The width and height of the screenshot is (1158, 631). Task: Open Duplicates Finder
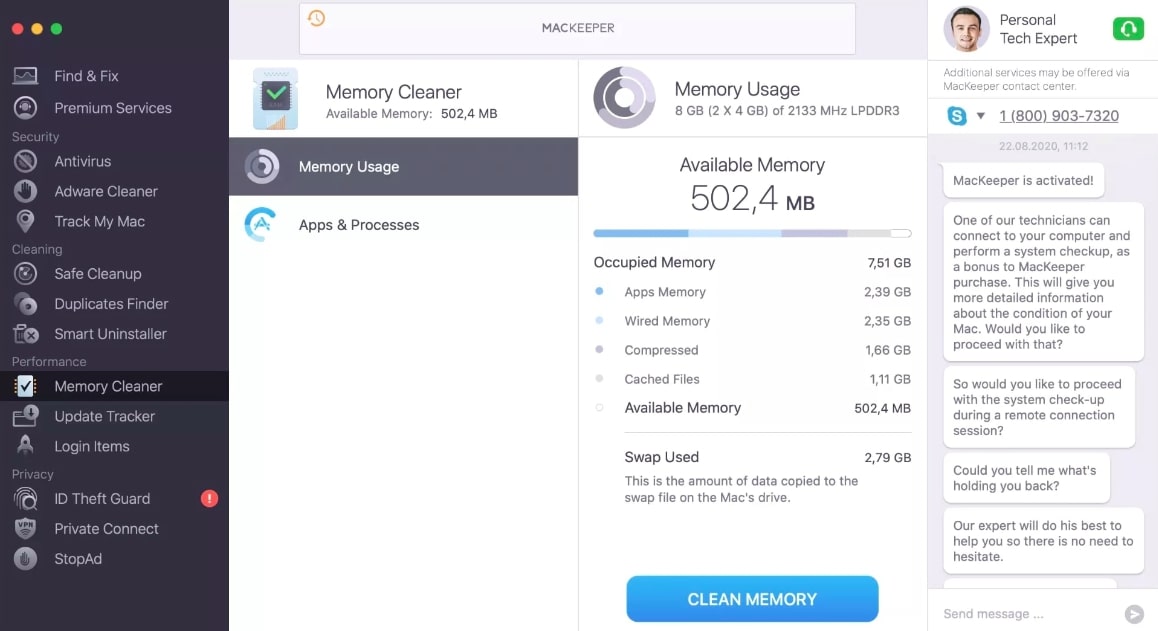pyautogui.click(x=112, y=304)
